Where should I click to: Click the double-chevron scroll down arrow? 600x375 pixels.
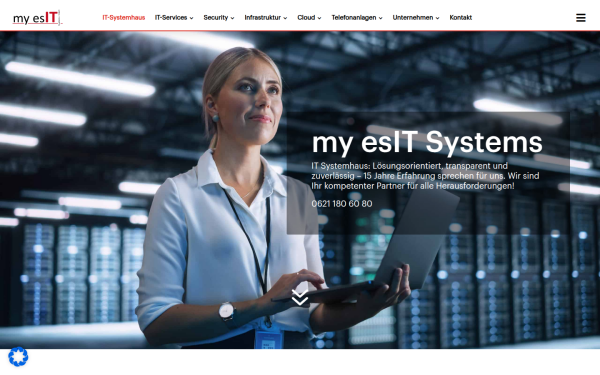click(x=300, y=297)
